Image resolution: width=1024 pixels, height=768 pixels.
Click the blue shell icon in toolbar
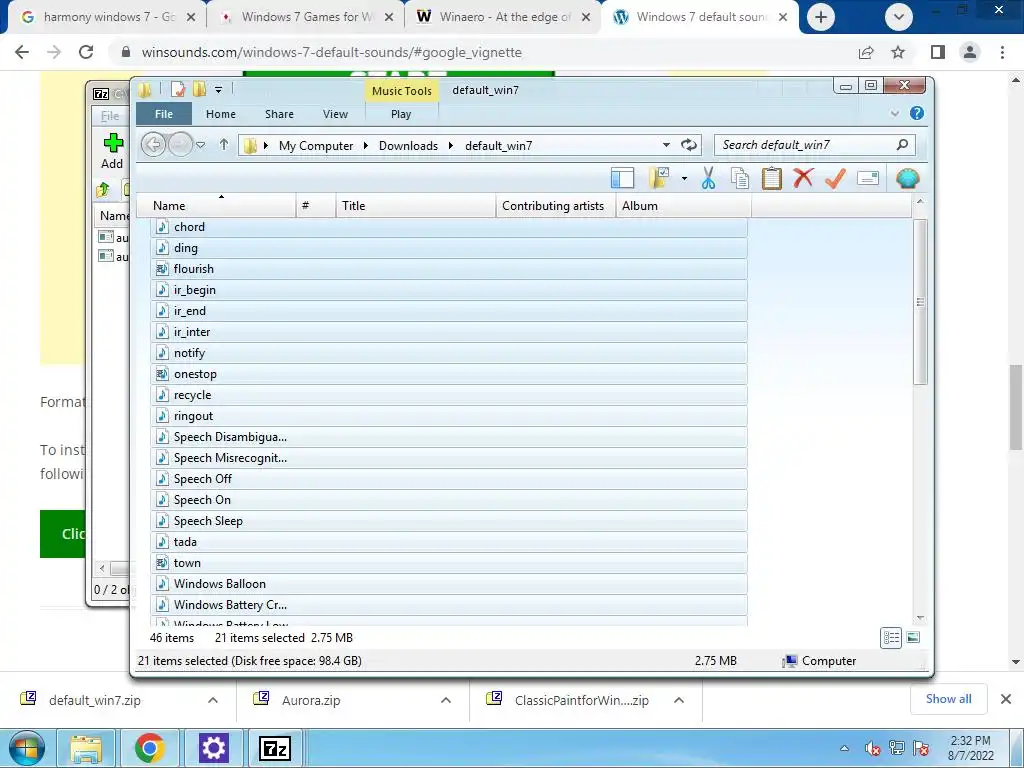click(x=908, y=178)
